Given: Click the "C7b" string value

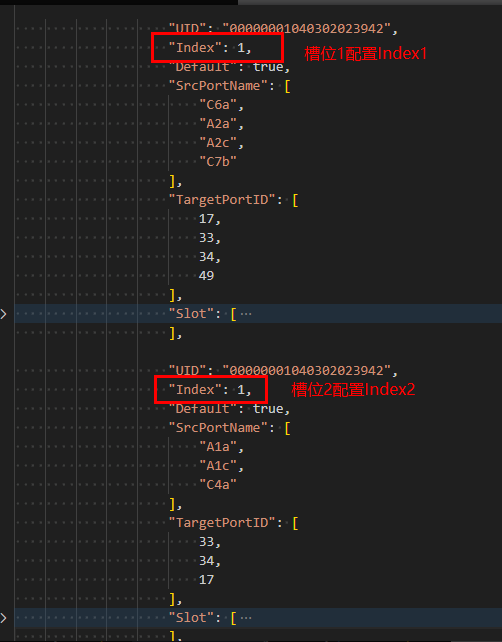Looking at the screenshot, I should click(x=218, y=162).
